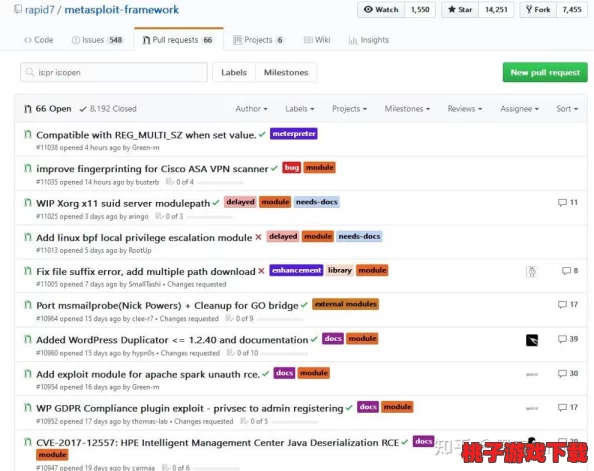The width and height of the screenshot is (594, 471).
Task: Click the meterpreter label
Action: pyautogui.click(x=294, y=134)
